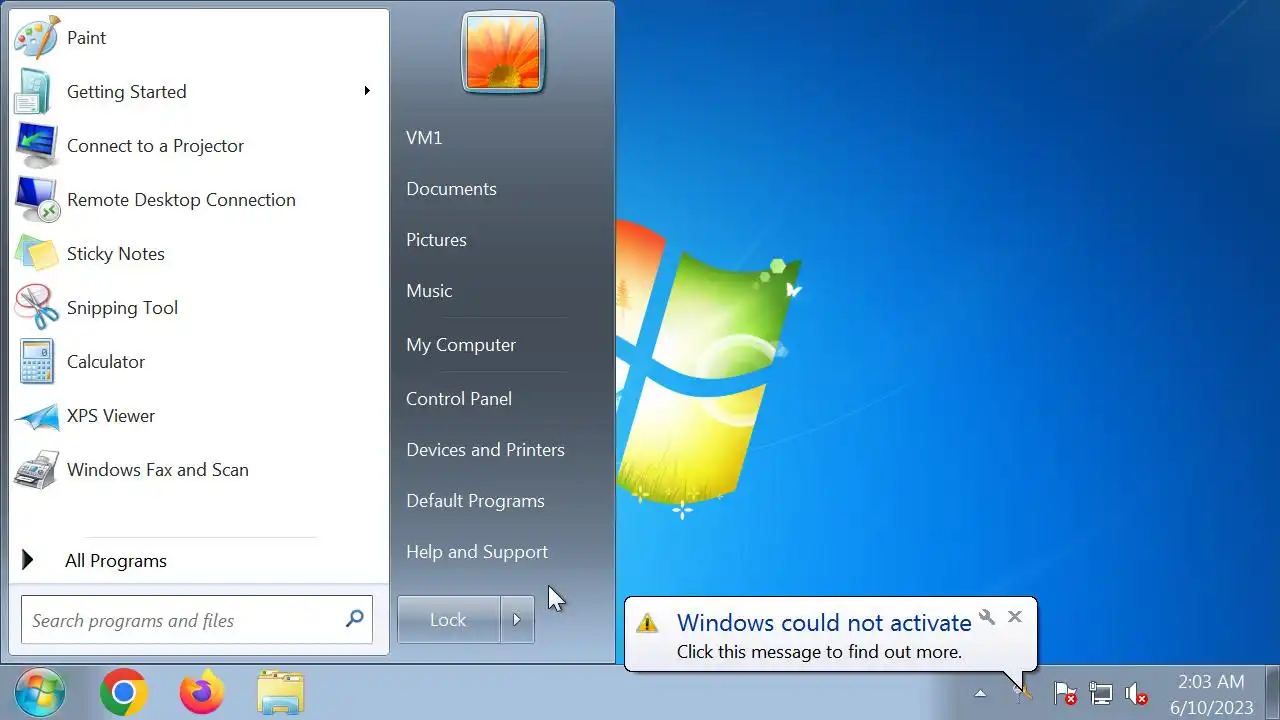The width and height of the screenshot is (1280, 720).
Task: Click the warning icon in activation balloon
Action: [648, 622]
